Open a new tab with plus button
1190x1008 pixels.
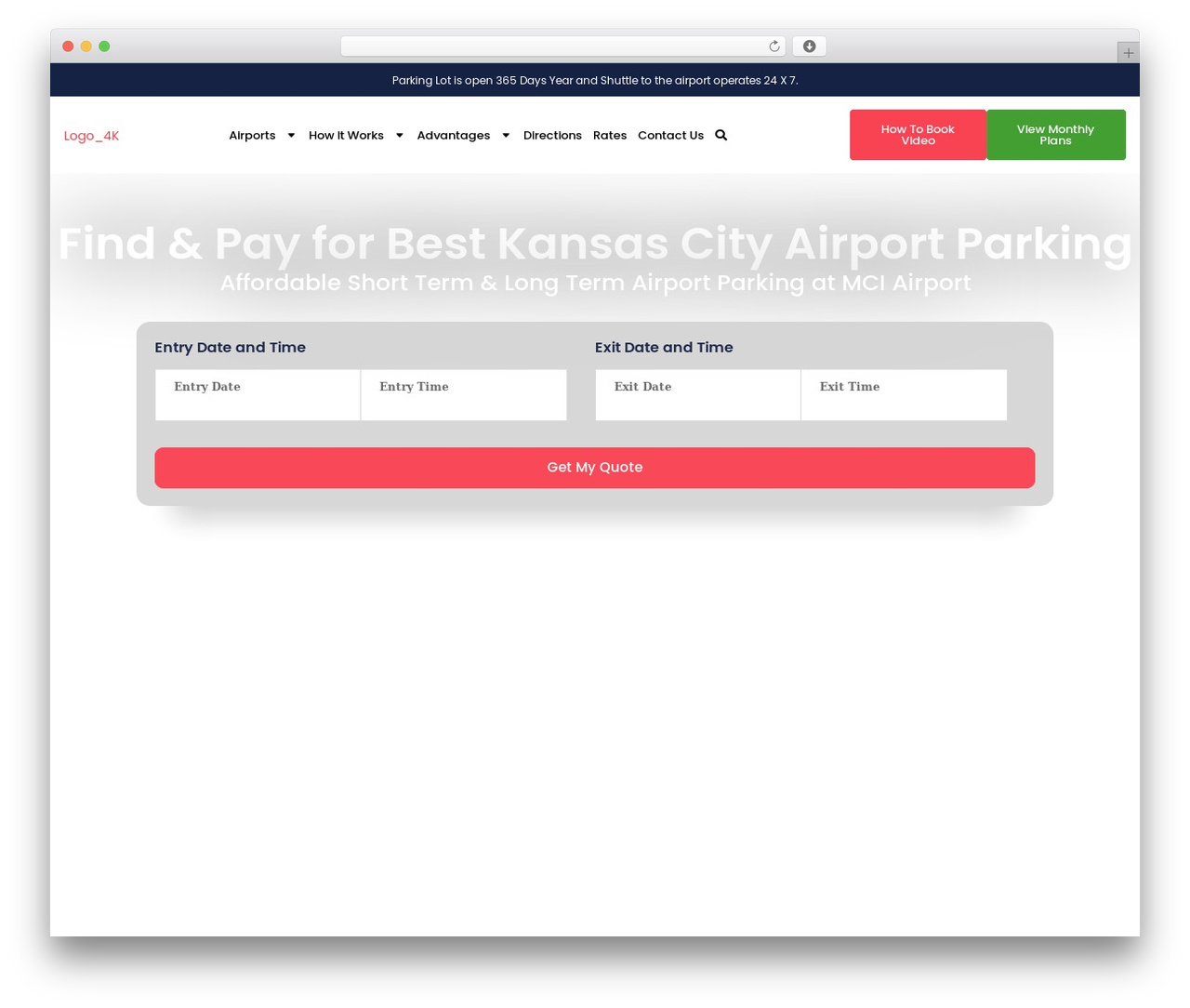(x=1128, y=53)
